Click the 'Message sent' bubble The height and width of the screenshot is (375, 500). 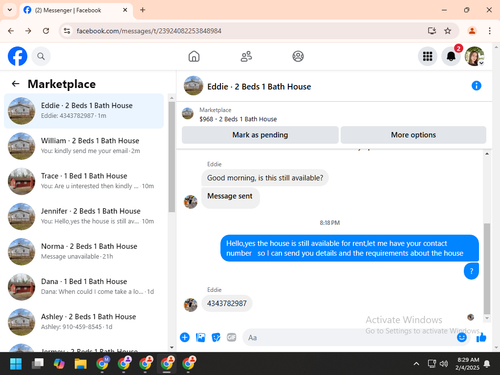coord(230,197)
